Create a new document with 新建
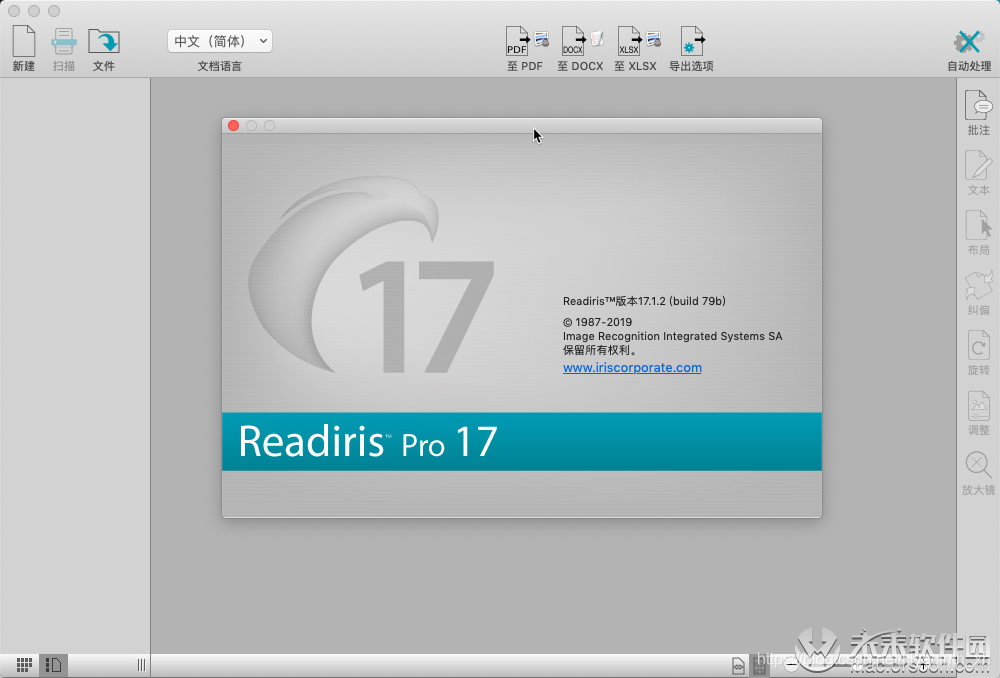 24,48
